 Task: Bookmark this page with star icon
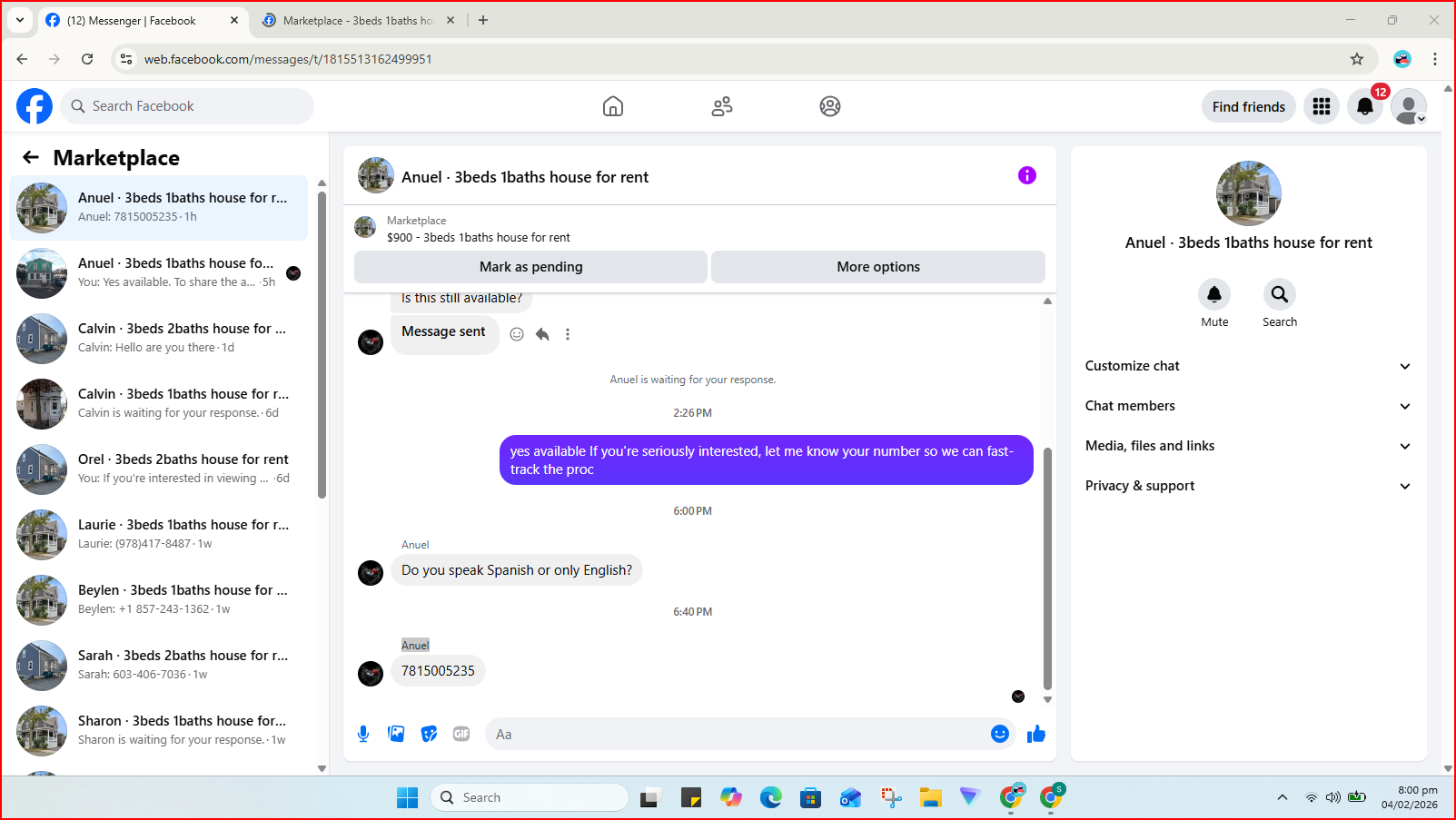coord(1357,59)
